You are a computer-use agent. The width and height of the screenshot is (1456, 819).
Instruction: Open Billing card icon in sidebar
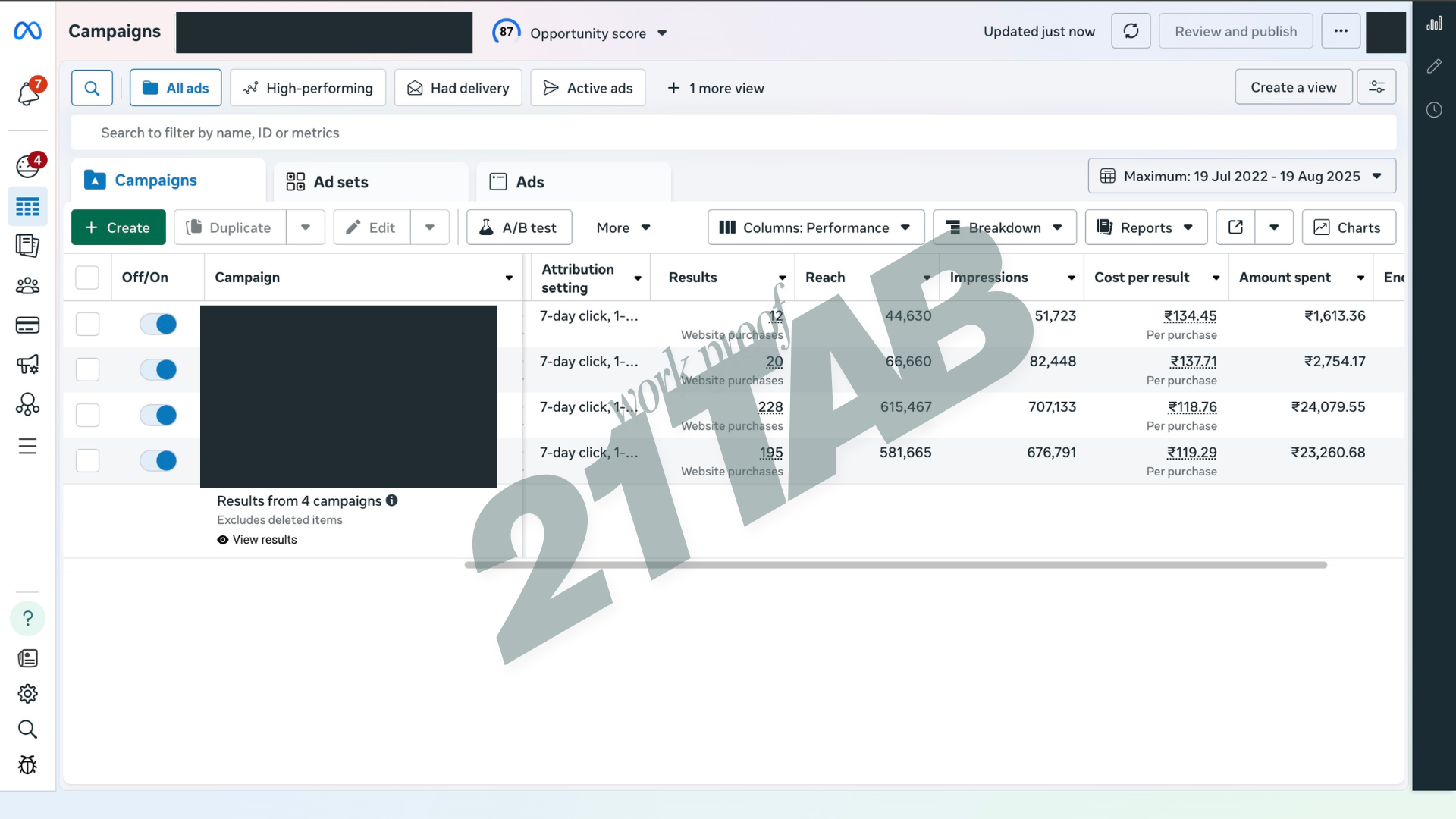pyautogui.click(x=27, y=325)
